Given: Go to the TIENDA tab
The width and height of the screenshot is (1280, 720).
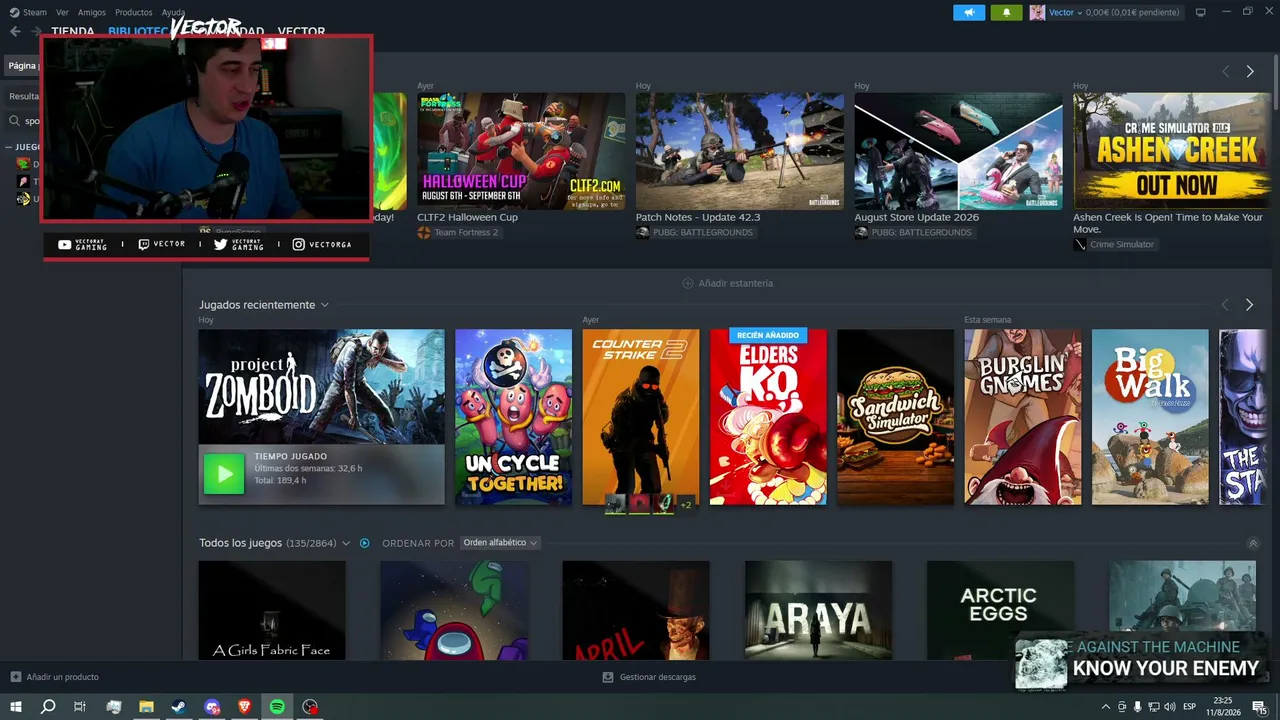Looking at the screenshot, I should 73,32.
